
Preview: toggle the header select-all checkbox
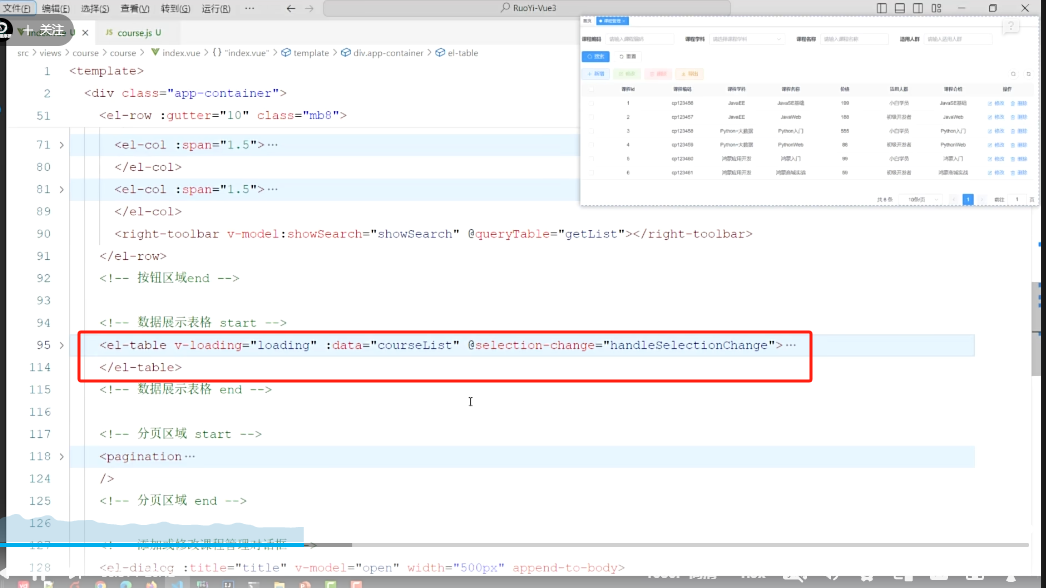click(x=592, y=89)
